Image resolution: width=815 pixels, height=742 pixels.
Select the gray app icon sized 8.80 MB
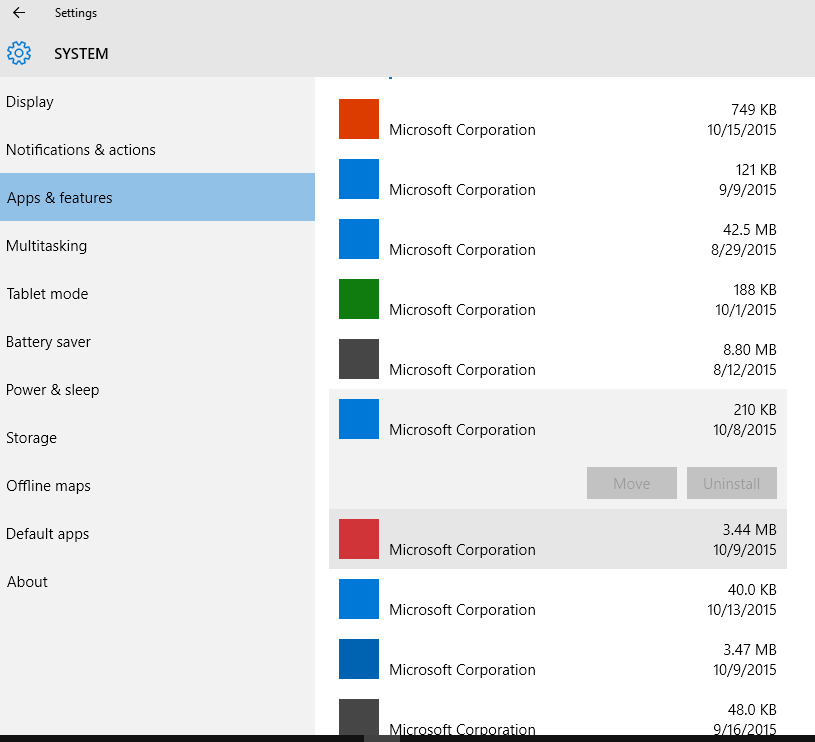click(359, 359)
